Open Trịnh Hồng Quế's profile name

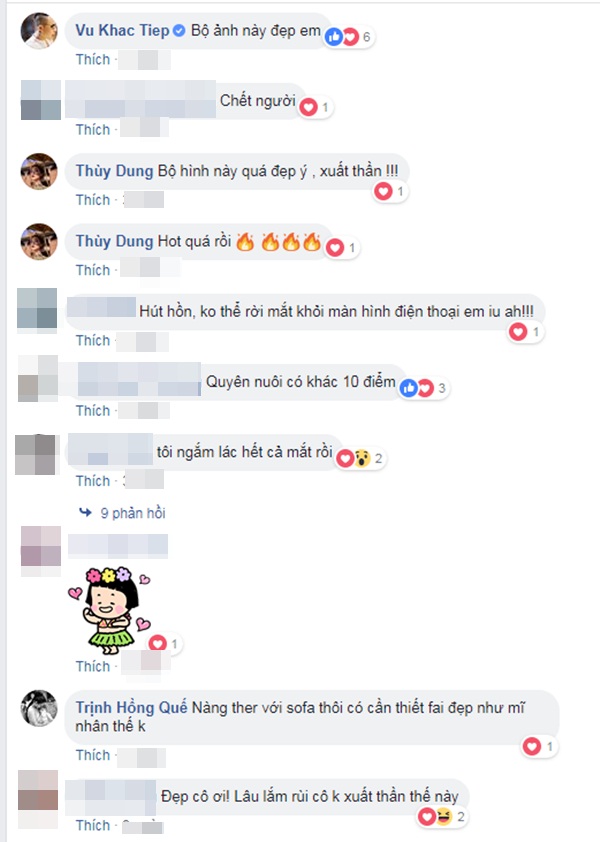[131, 708]
